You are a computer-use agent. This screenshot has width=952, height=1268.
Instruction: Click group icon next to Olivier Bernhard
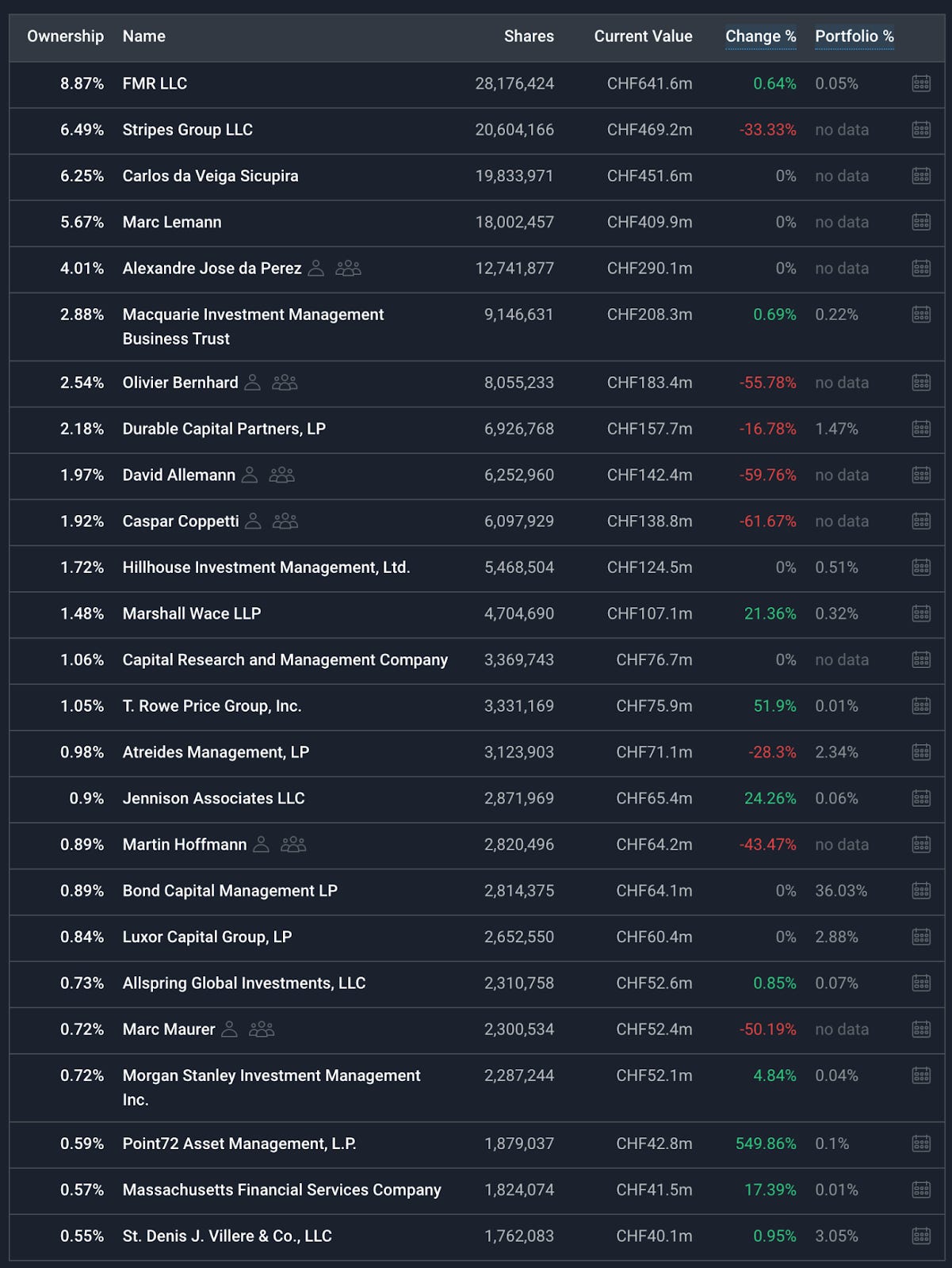(285, 382)
